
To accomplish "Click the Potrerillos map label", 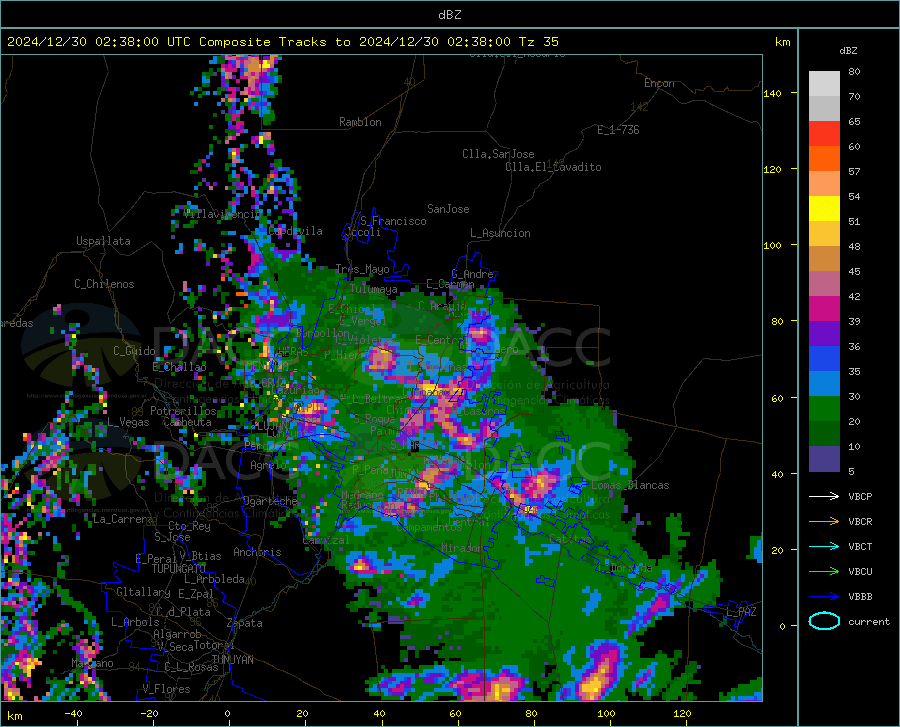I will (183, 411).
